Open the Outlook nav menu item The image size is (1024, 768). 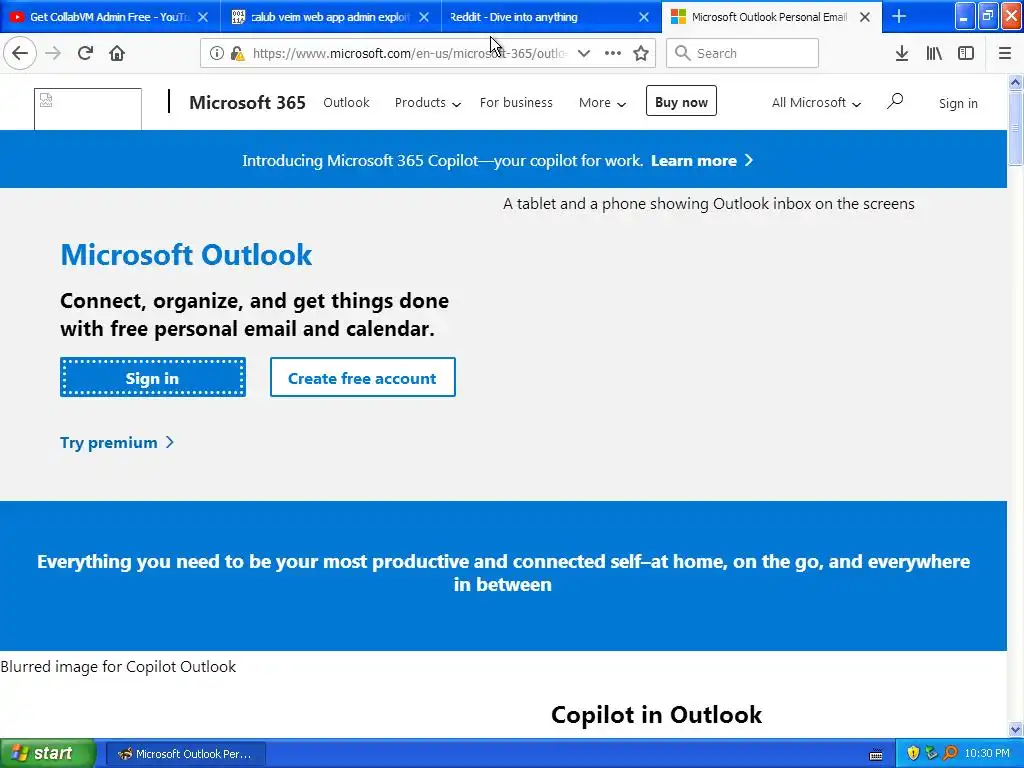[x=346, y=103]
